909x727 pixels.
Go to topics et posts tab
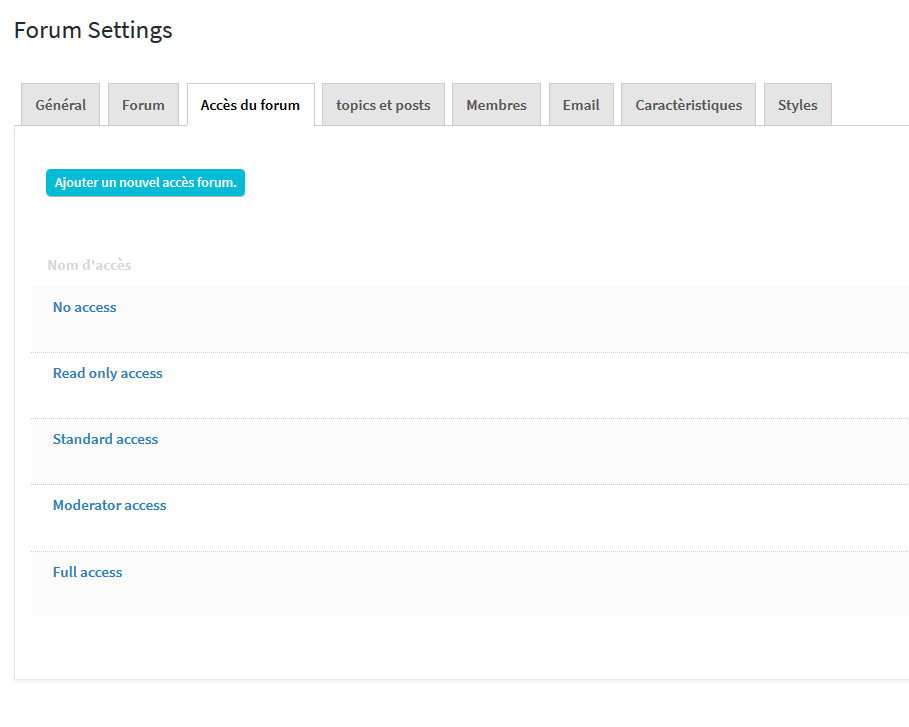point(383,105)
